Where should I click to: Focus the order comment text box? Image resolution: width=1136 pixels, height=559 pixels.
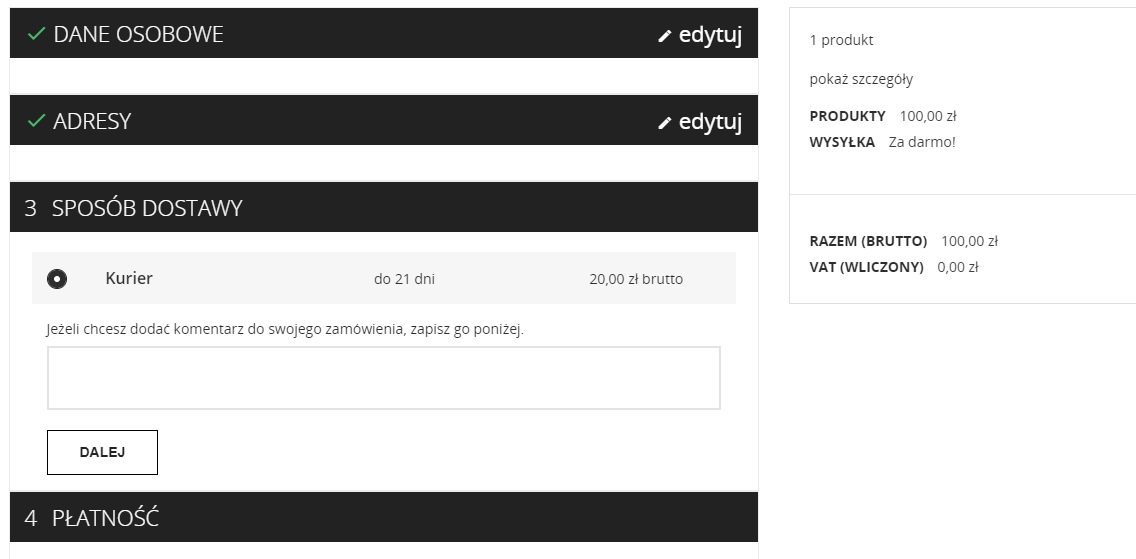point(383,378)
